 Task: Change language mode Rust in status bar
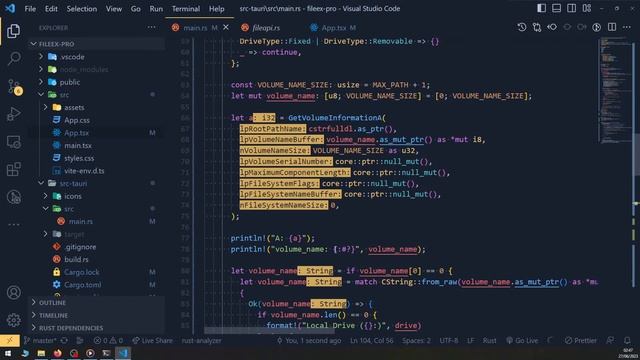(x=489, y=340)
